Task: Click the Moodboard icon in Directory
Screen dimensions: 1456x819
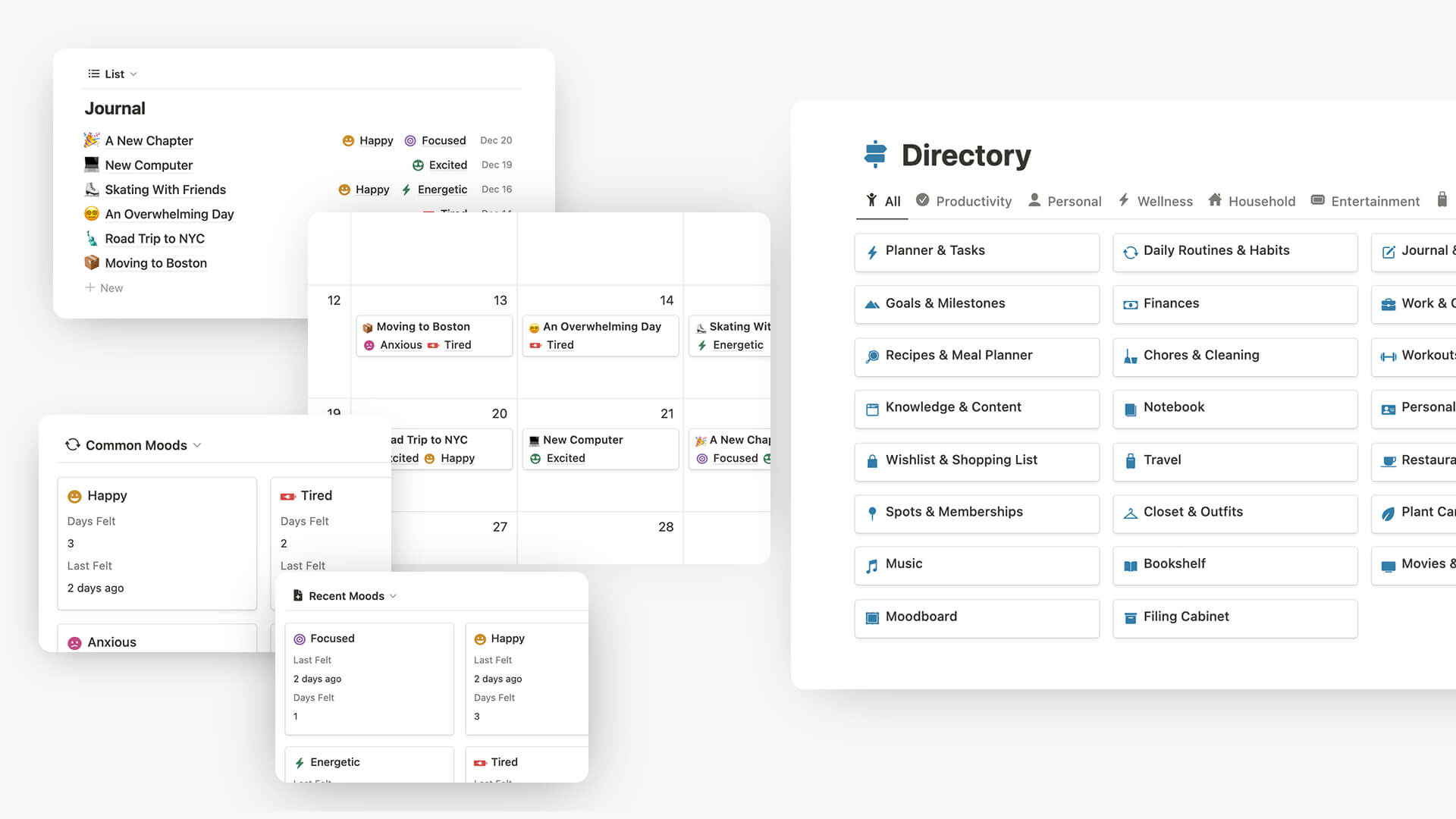Action: pos(871,616)
